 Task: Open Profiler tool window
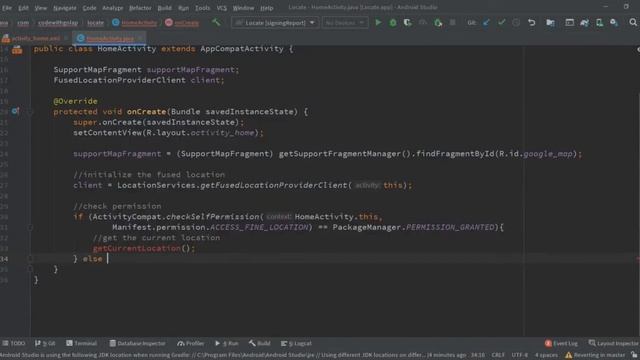point(191,343)
